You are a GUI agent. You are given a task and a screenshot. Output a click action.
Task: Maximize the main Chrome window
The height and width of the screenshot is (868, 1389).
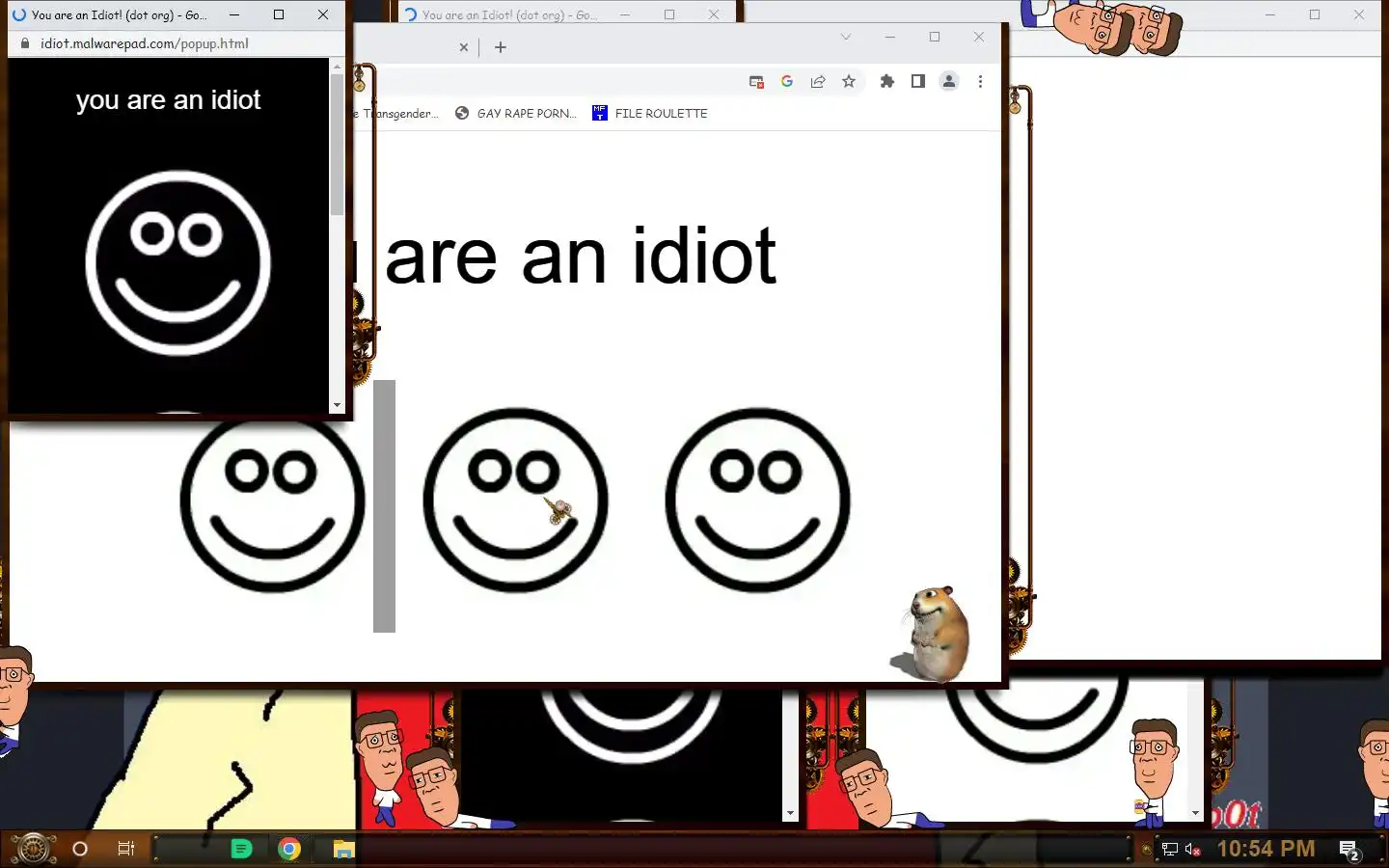click(935, 37)
